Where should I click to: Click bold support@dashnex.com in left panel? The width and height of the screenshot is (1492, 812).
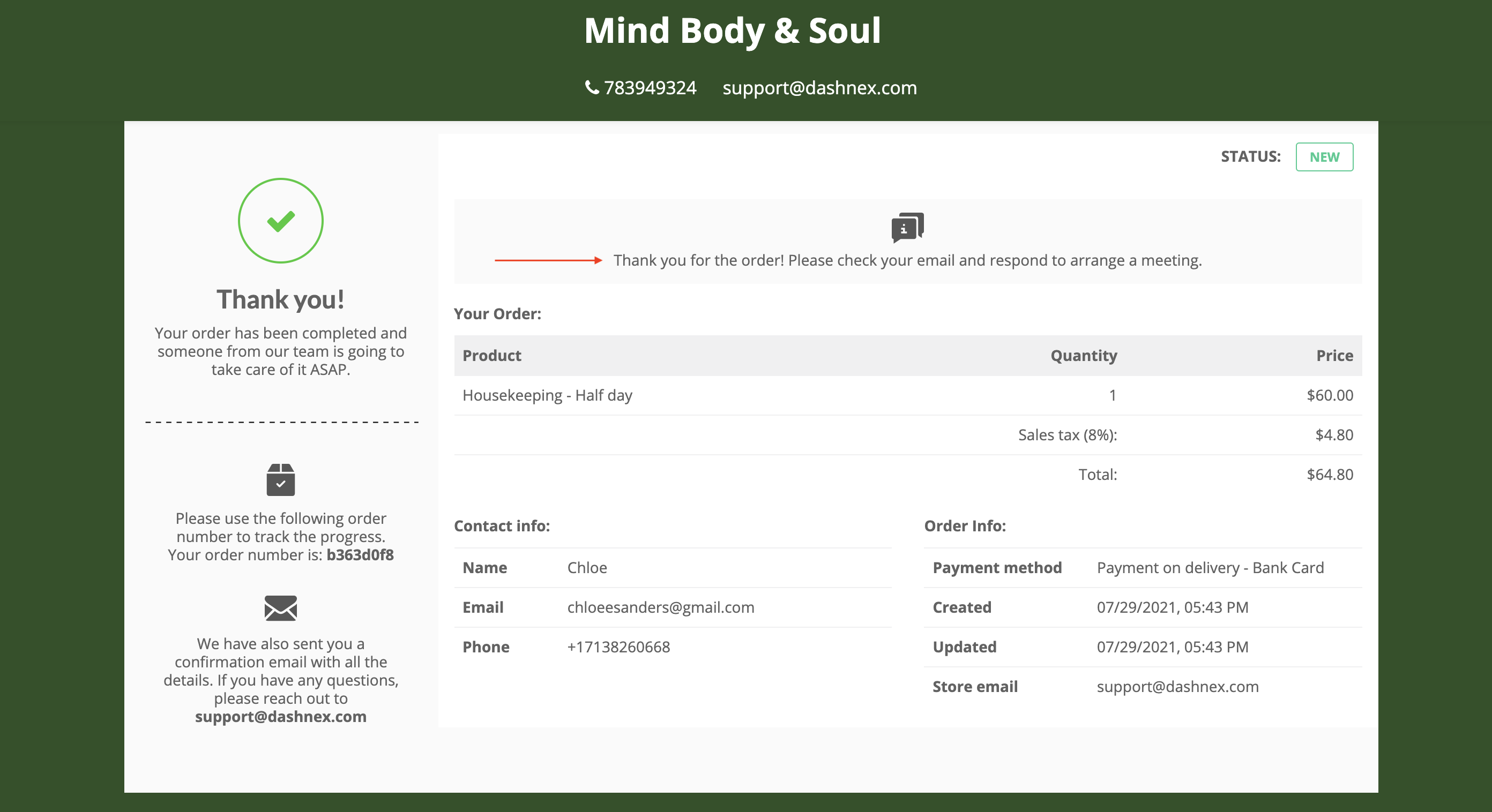(x=280, y=717)
